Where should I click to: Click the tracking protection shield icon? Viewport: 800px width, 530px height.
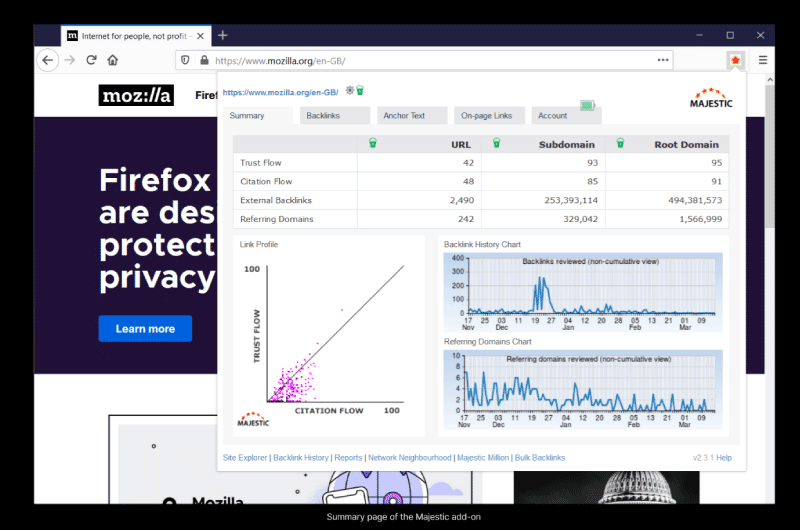[185, 60]
